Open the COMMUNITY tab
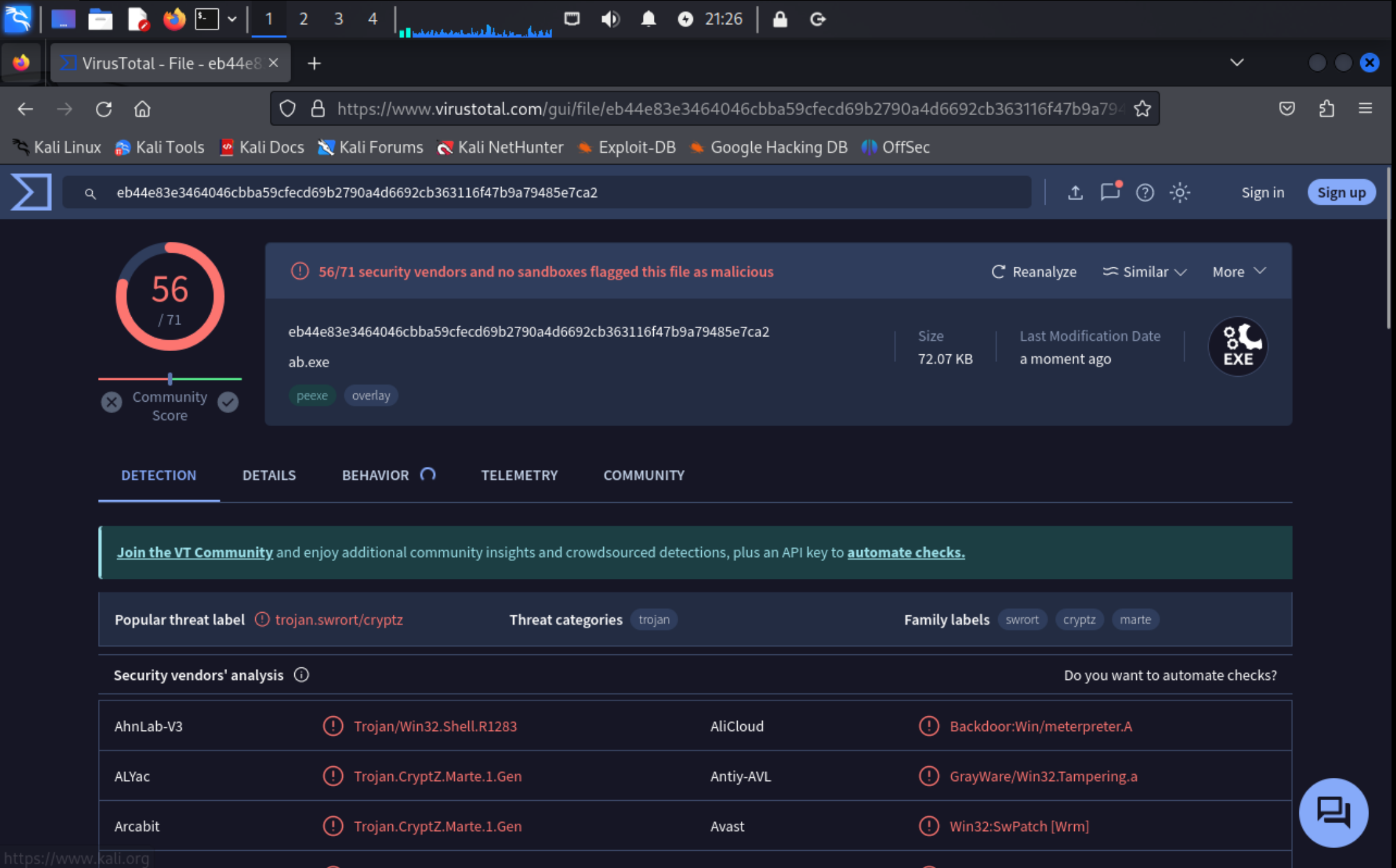This screenshot has width=1396, height=868. 644,475
